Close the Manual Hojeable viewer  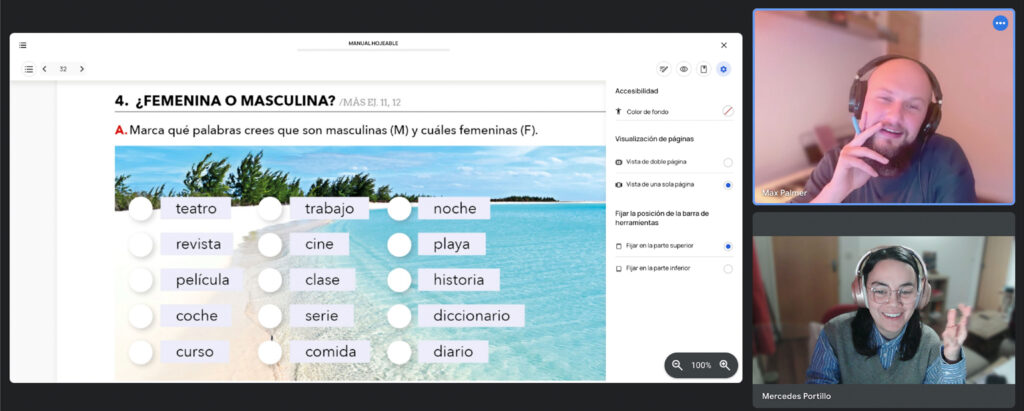pos(724,45)
